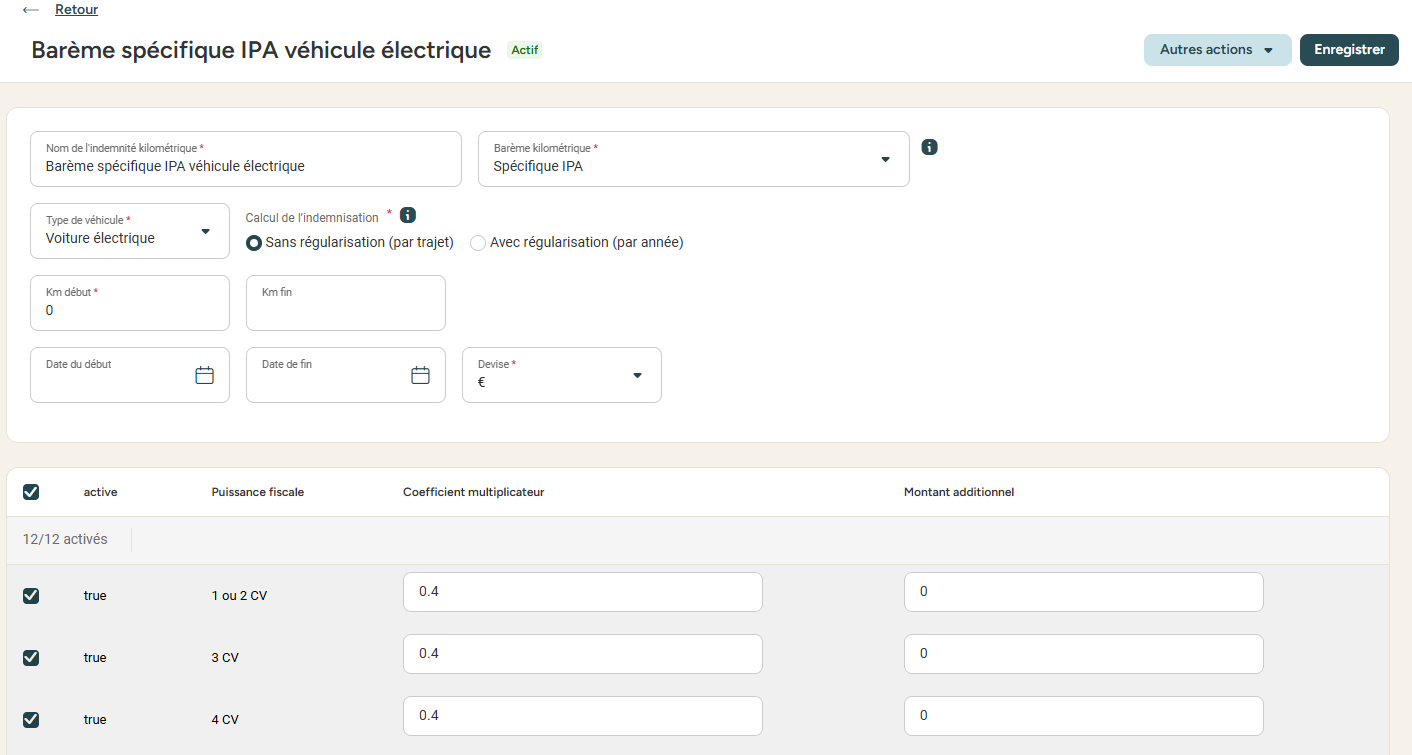Viewport: 1412px width, 755px height.
Task: Select Sans régularisation (par trajet) option
Action: 255,243
